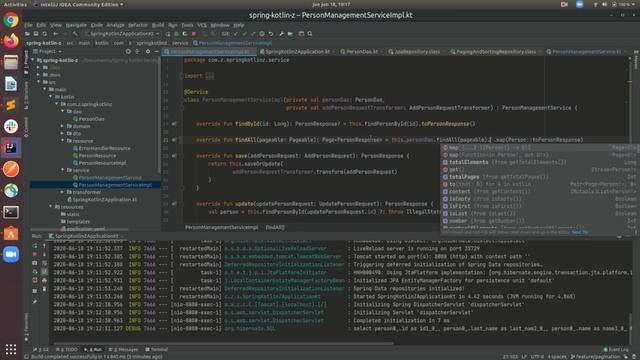Open Zoom from the Ubuntu dock

coord(11,254)
